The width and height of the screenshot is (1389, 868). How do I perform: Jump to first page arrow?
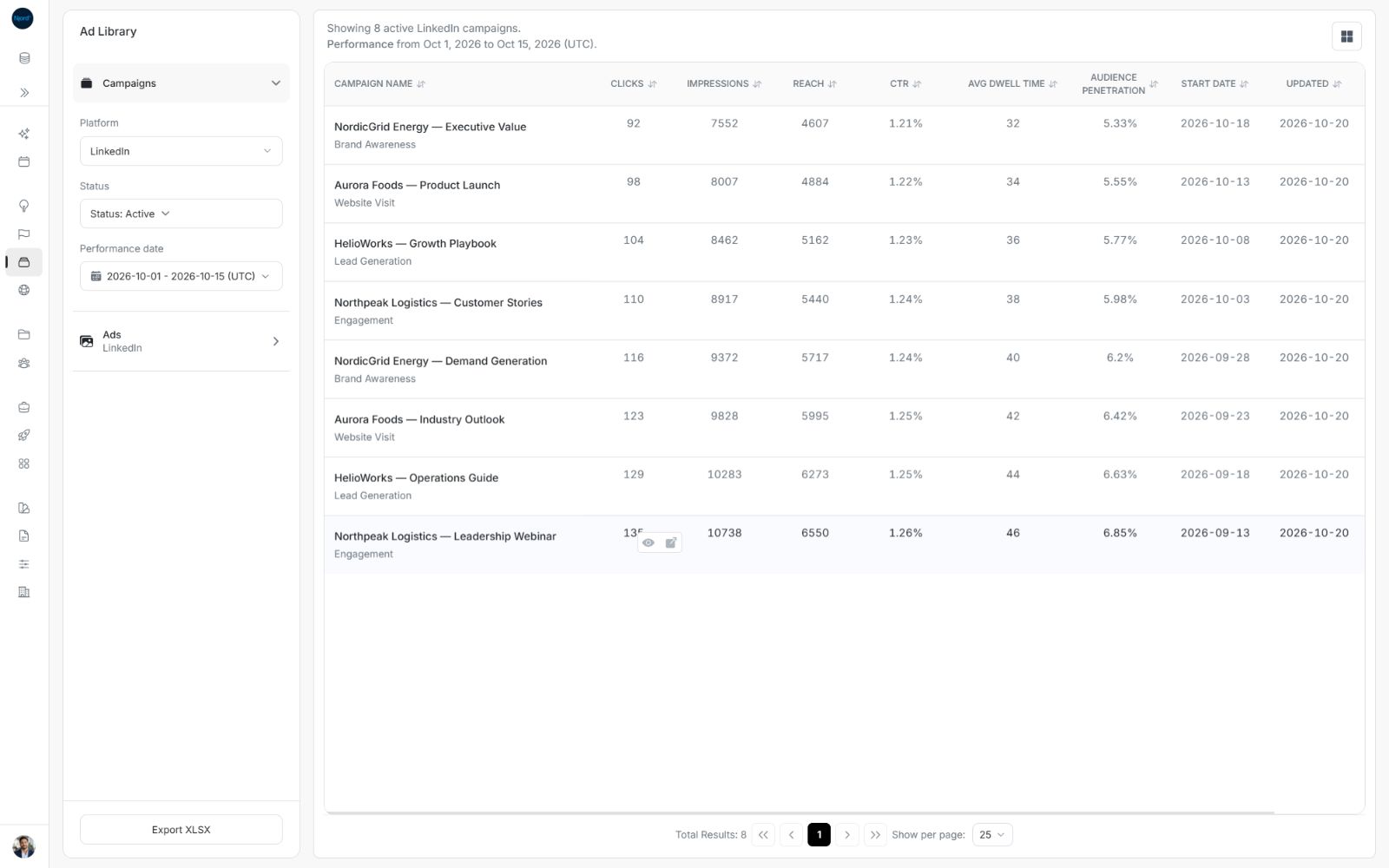point(763,834)
